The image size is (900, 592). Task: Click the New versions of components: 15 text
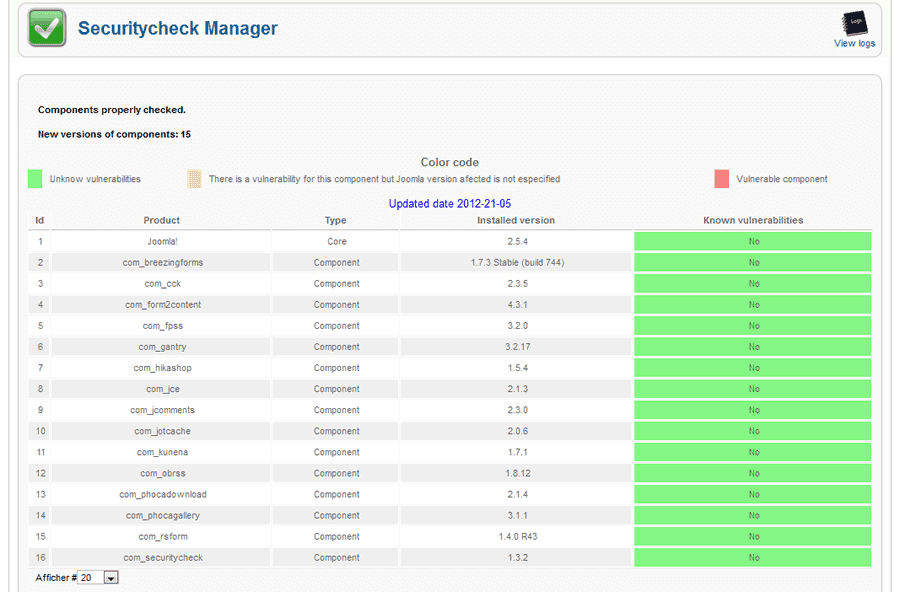pos(114,134)
